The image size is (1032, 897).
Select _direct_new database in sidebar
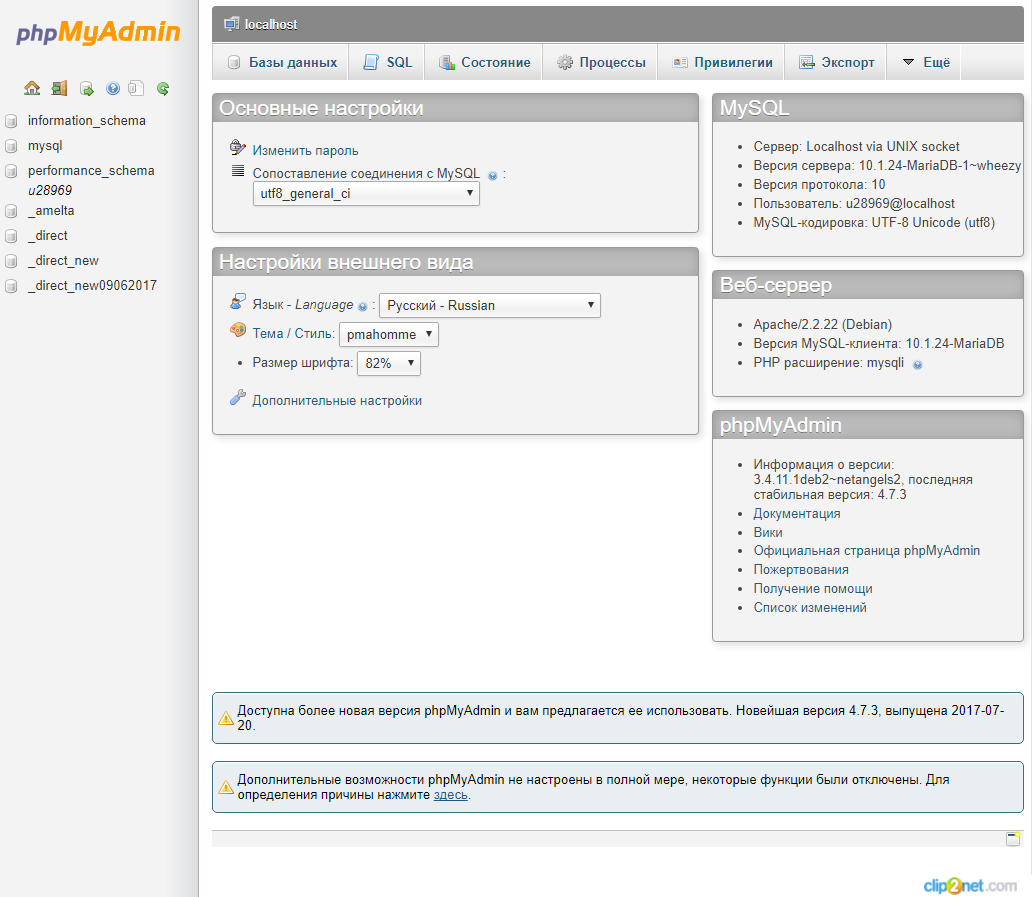(x=63, y=261)
